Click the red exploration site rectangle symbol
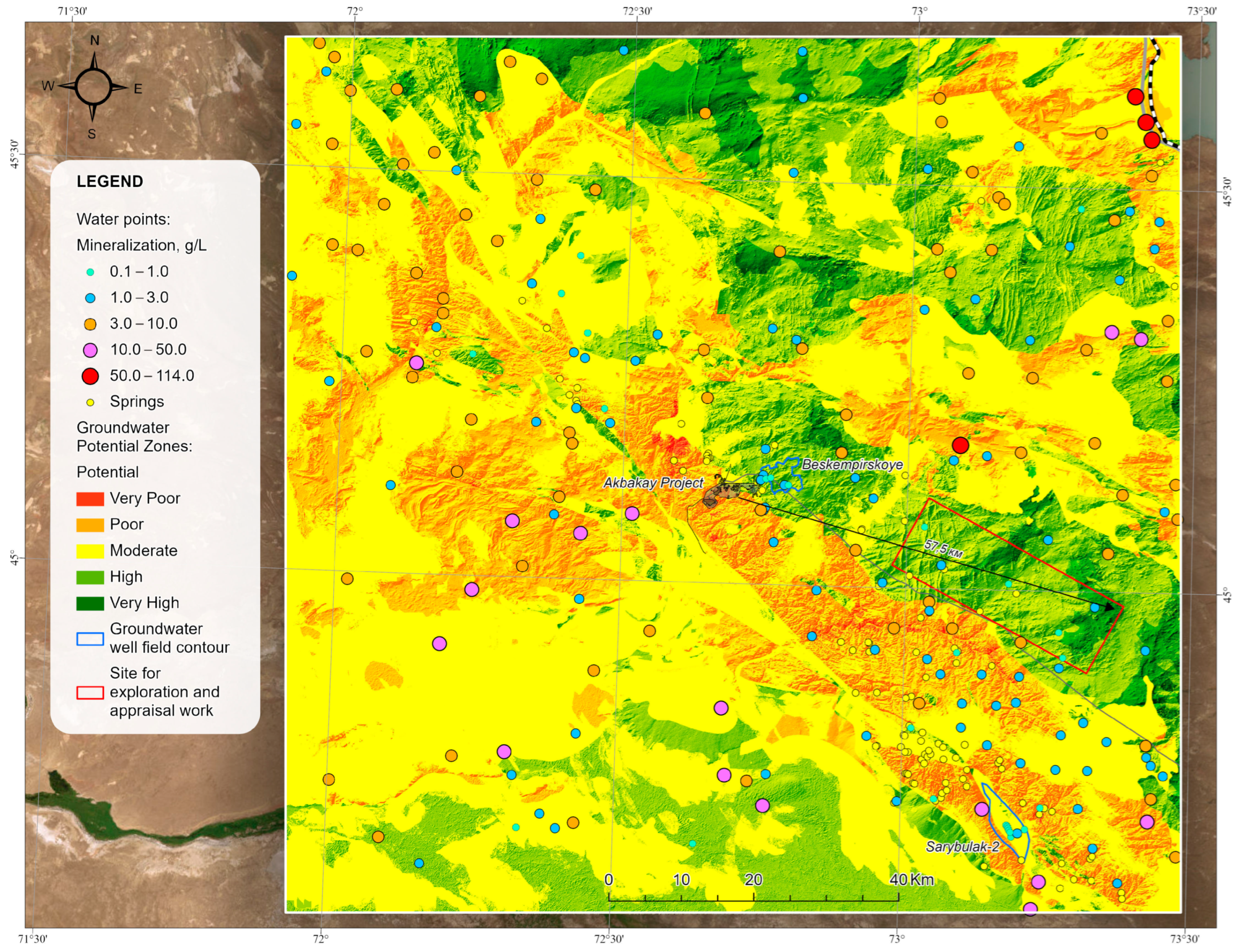Screen dimensions: 1236x952 pos(90,692)
